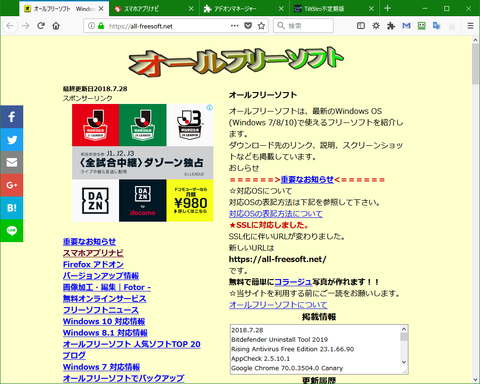Viewport: 480px width, 384px height.
Task: Open the Windows 7 対応情報 link
Action: (x=101, y=367)
